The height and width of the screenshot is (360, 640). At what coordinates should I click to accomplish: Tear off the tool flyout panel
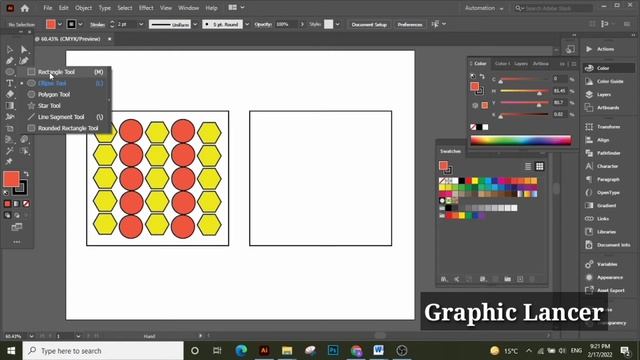(109, 100)
